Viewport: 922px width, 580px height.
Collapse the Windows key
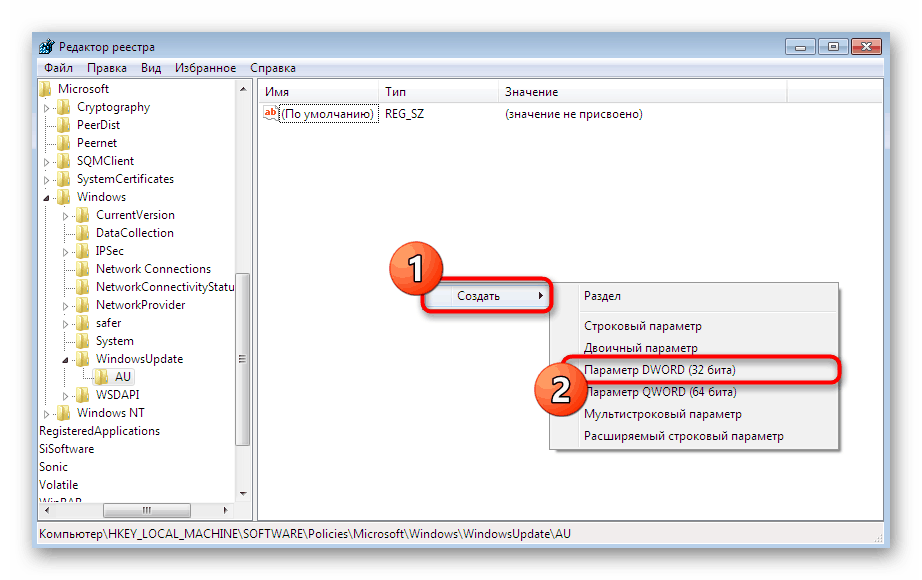(x=46, y=198)
